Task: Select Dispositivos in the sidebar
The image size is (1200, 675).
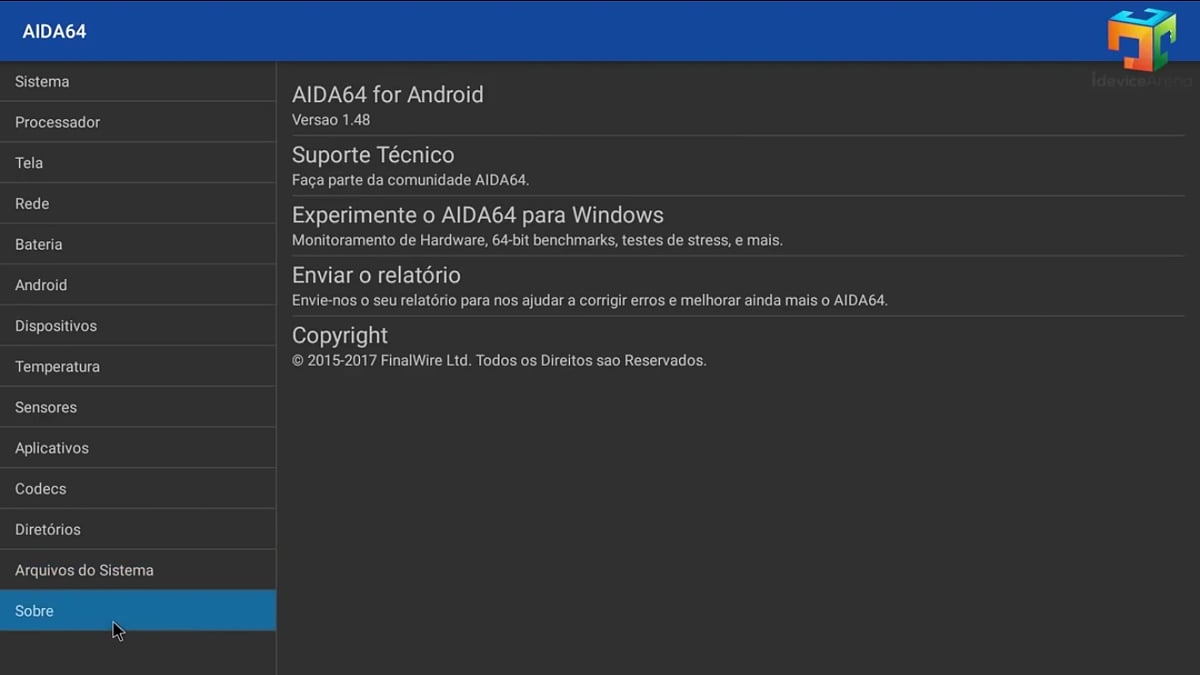Action: pos(55,325)
